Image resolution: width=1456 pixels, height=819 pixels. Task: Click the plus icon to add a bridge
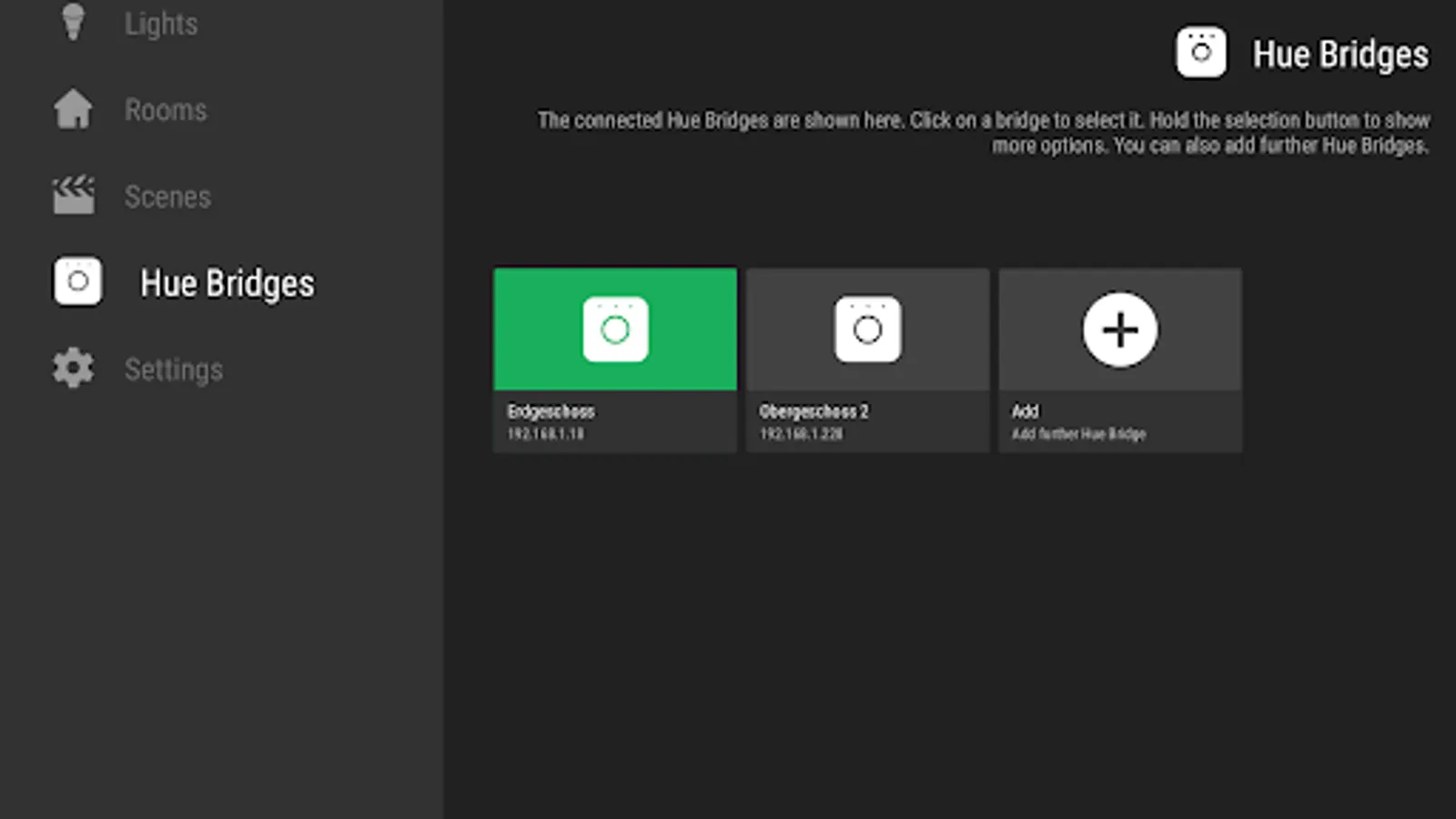pyautogui.click(x=1120, y=329)
